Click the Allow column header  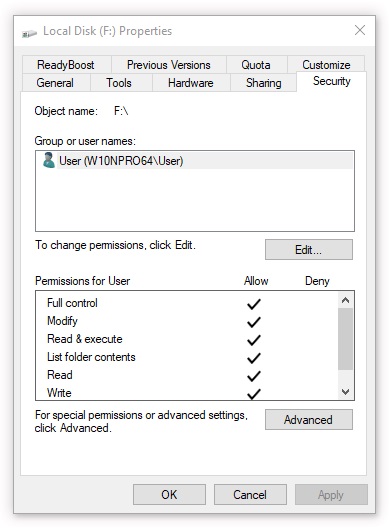(x=256, y=281)
